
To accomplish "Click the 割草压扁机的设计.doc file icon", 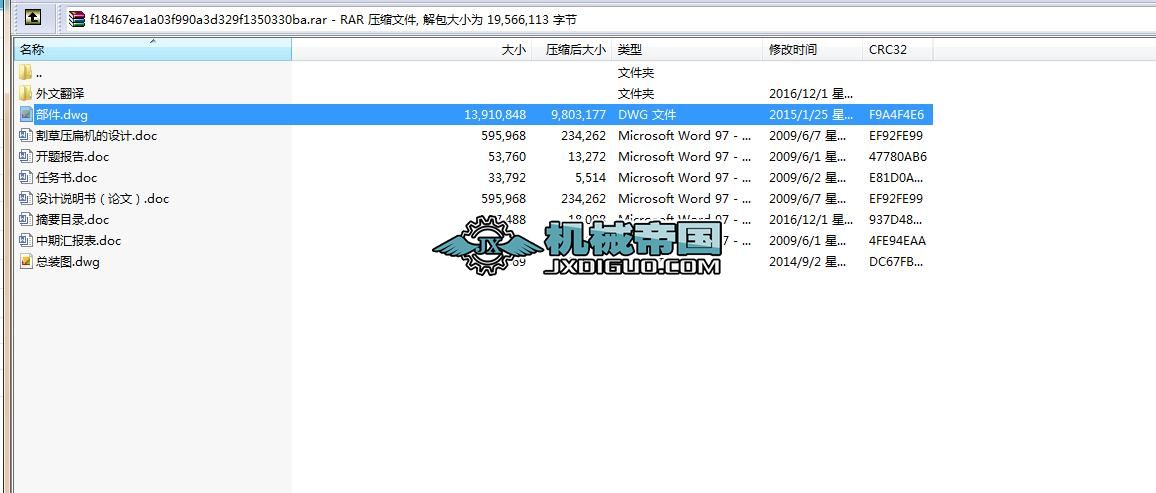I will tap(26, 136).
